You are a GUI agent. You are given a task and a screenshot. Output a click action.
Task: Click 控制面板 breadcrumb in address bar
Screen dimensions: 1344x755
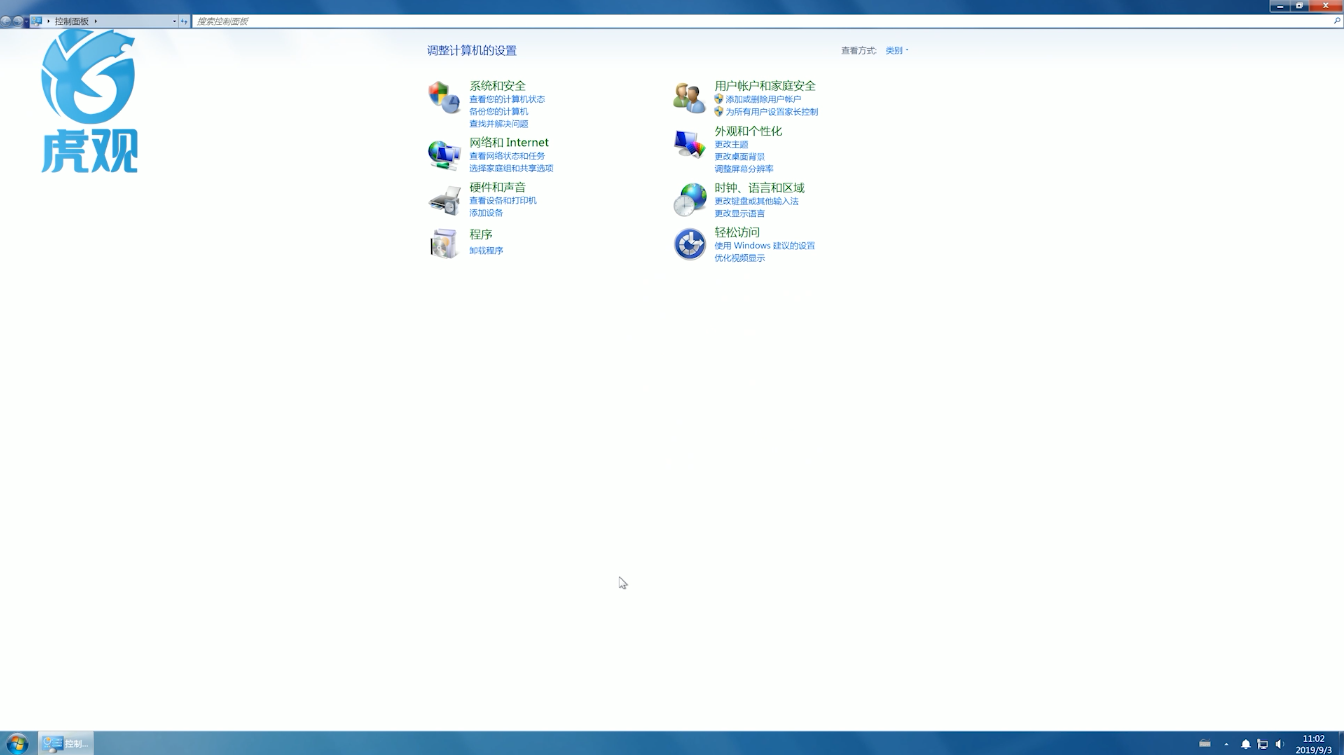click(x=72, y=21)
